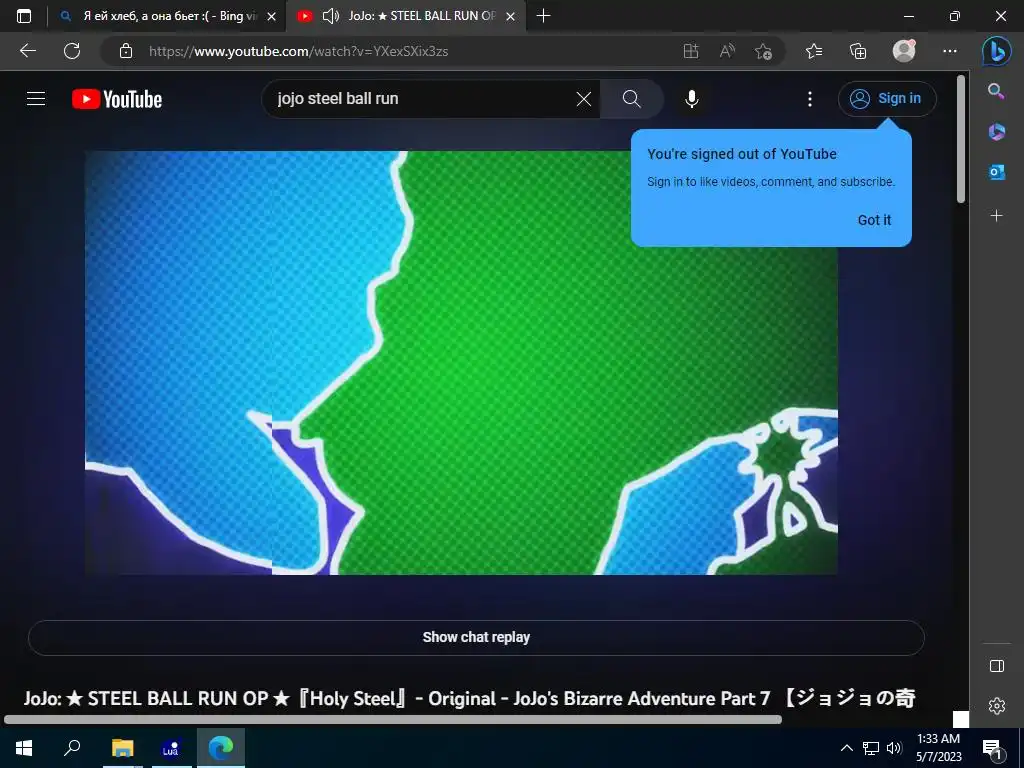Open the Windows Start menu
1024x768 pixels.
pyautogui.click(x=24, y=748)
